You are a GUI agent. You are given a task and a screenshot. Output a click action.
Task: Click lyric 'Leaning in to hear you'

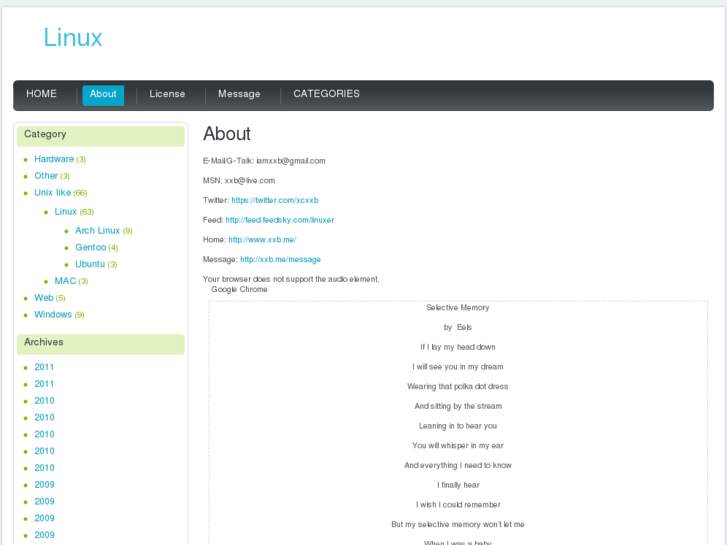click(x=458, y=426)
